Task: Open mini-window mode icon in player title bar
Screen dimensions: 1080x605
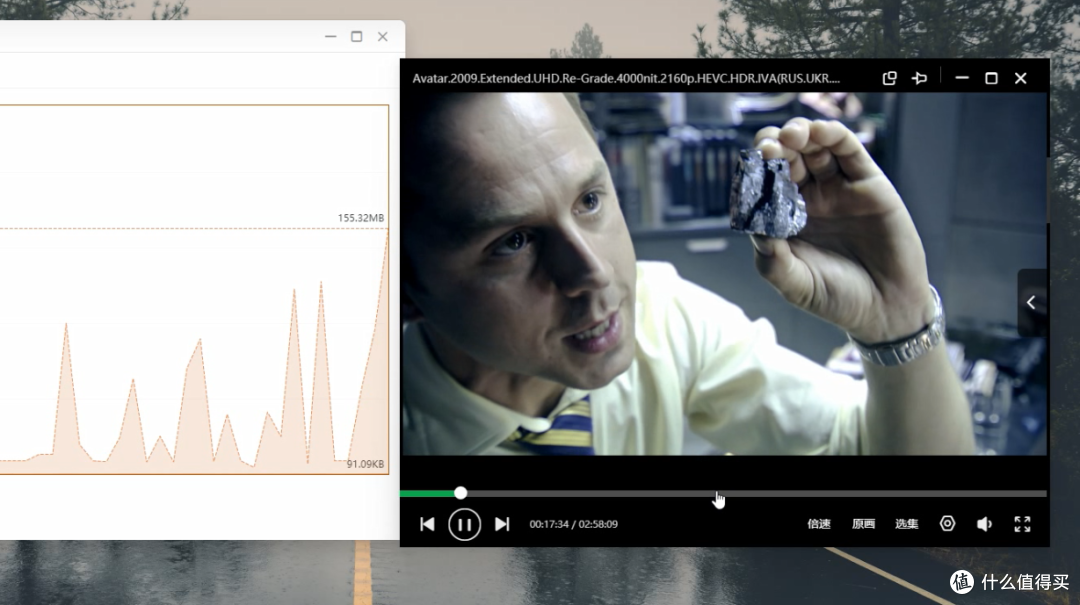Action: (890, 79)
